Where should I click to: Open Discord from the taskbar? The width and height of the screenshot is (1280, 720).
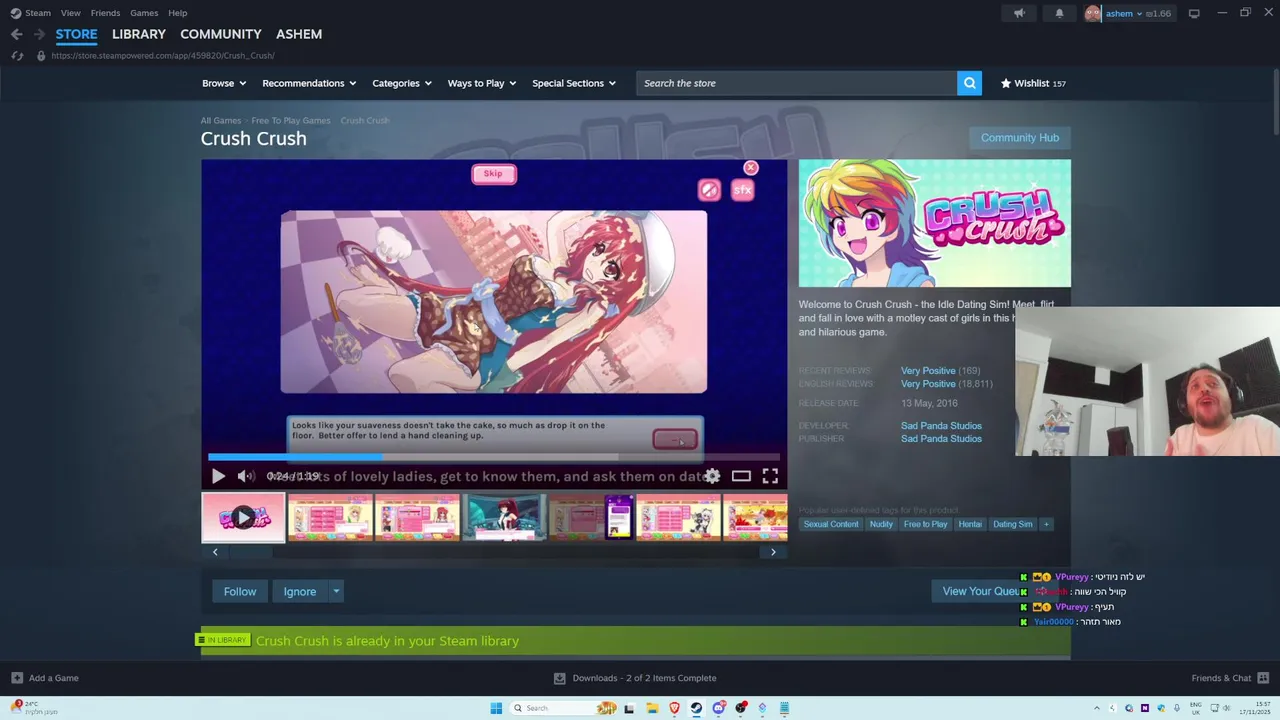click(718, 708)
